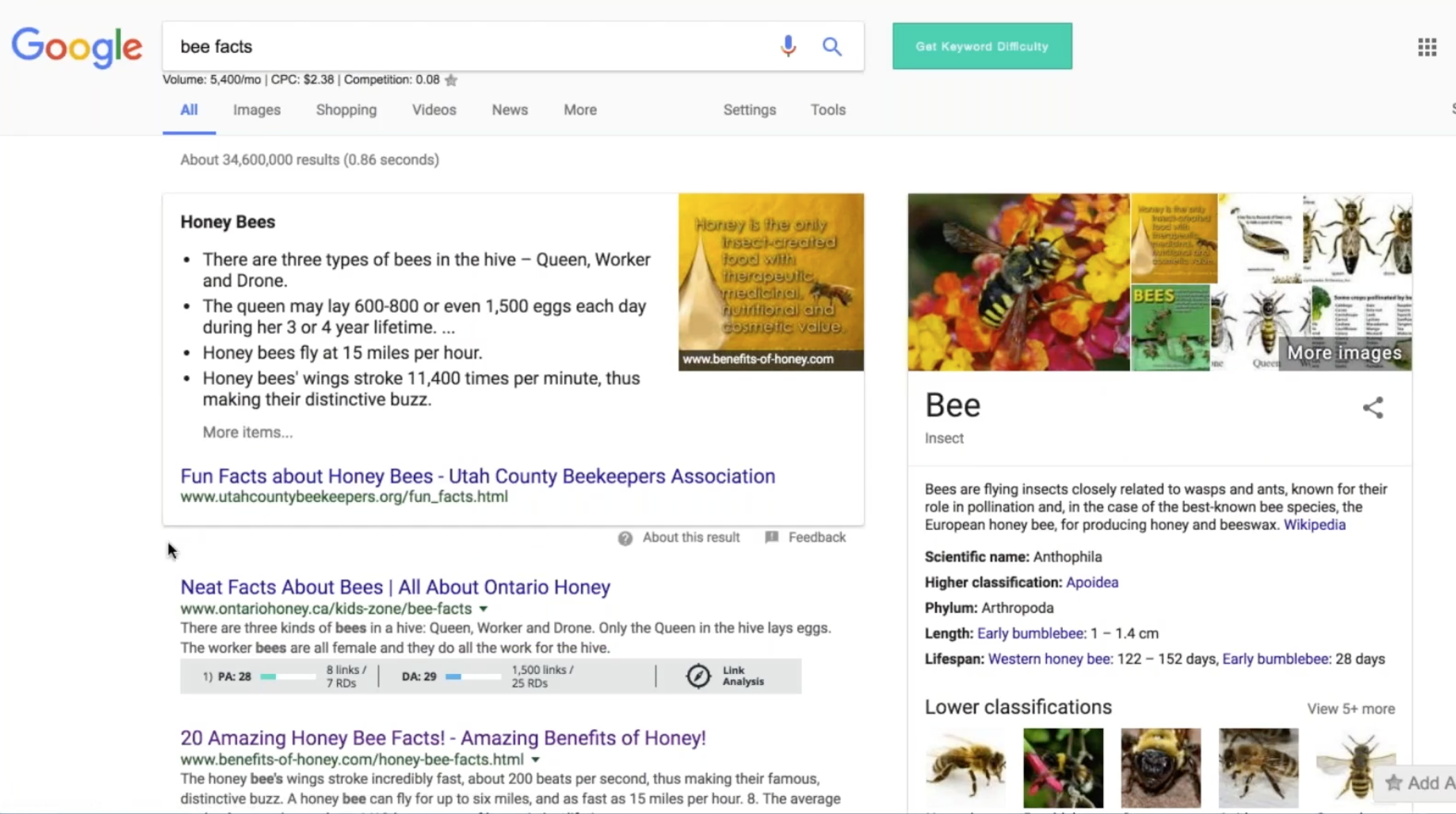
Task: Click Early bumblebee link in Lifespan row
Action: tap(1275, 659)
